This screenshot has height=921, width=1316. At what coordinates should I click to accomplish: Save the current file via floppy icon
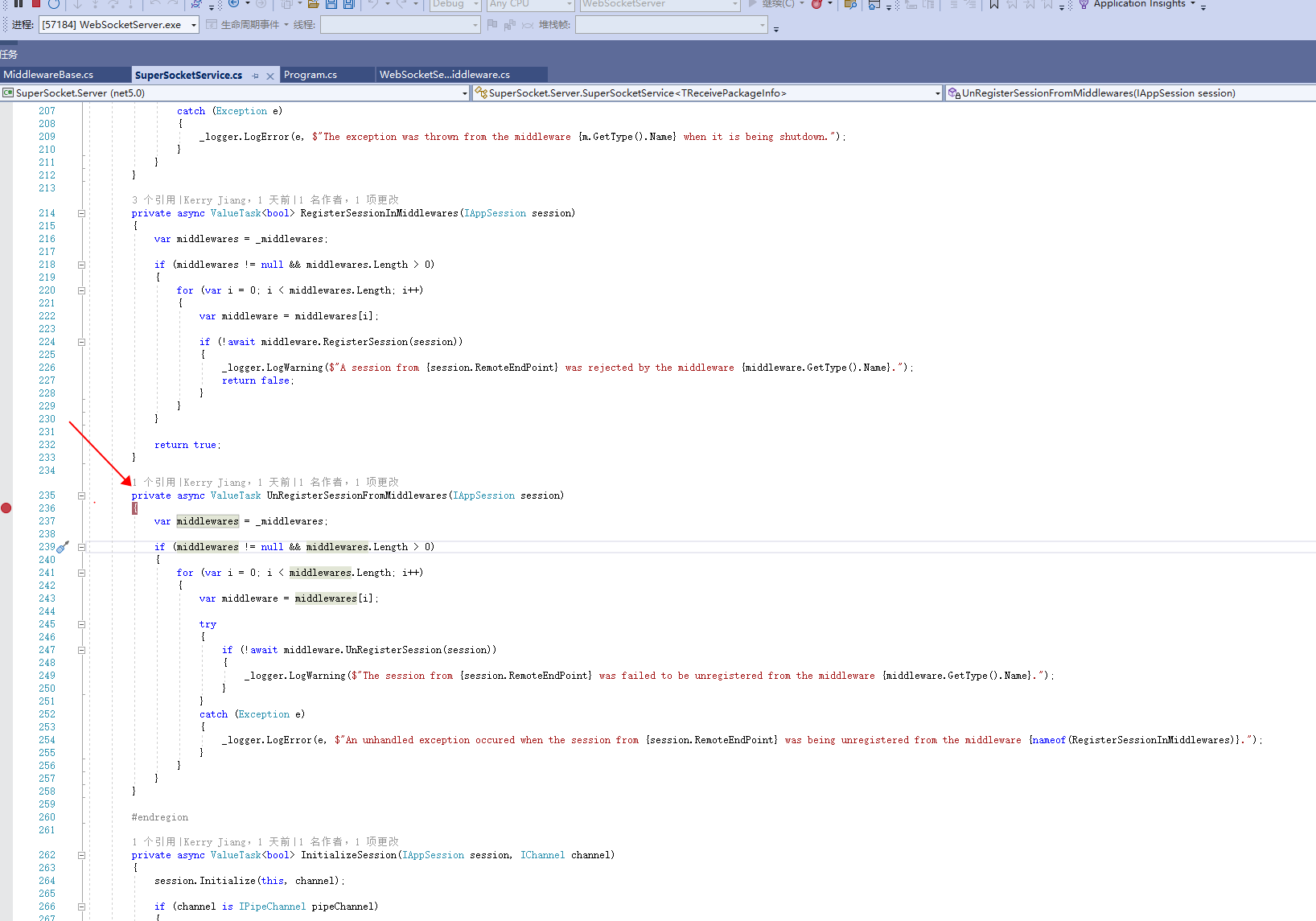(331, 3)
